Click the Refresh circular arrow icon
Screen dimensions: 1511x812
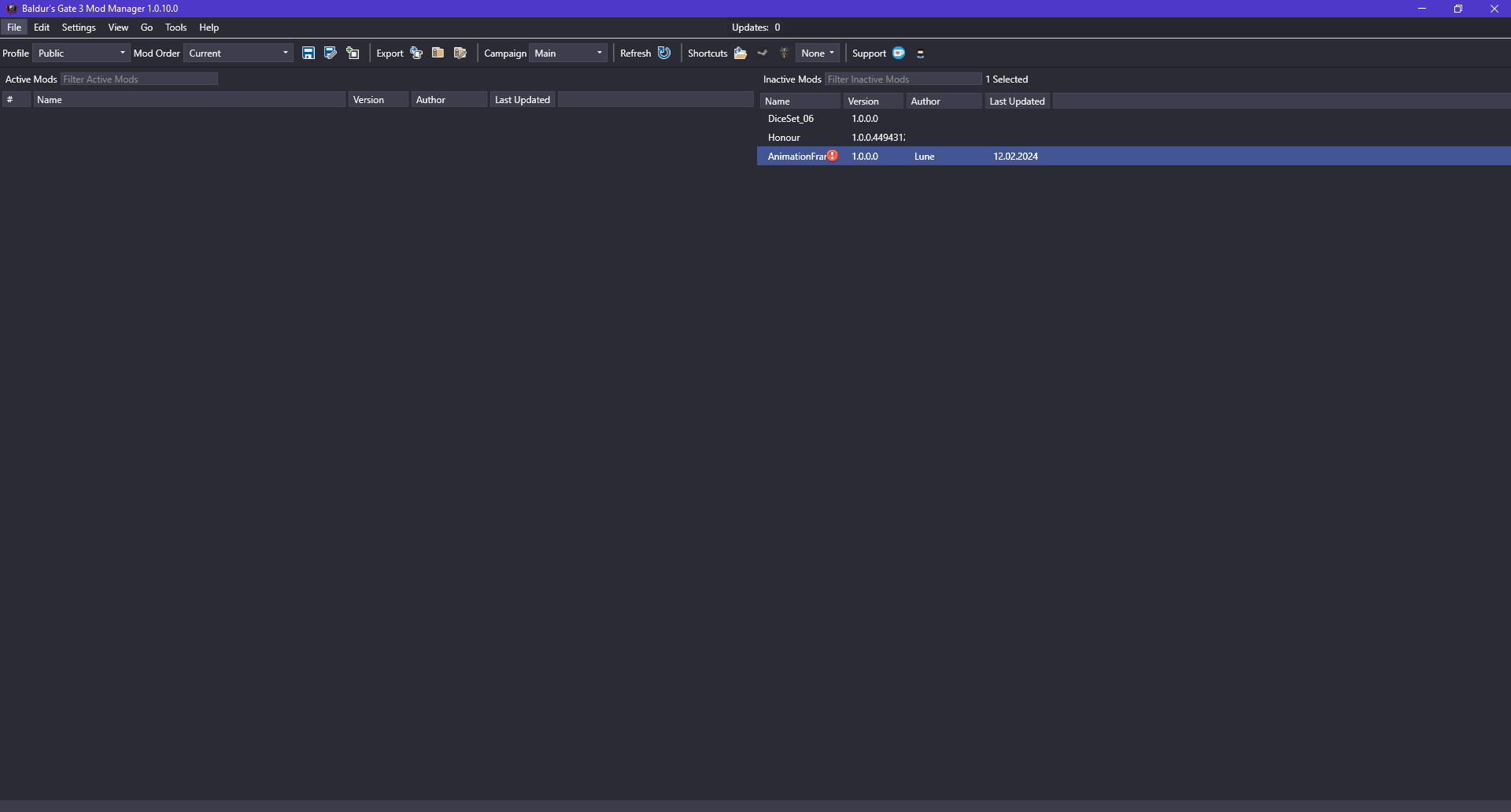coord(664,53)
